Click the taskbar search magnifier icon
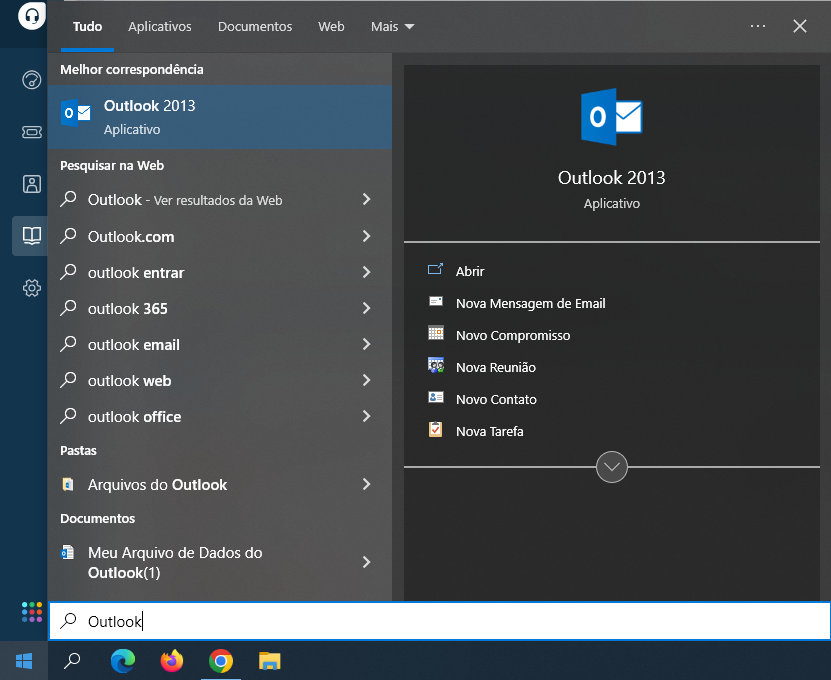Image resolution: width=831 pixels, height=680 pixels. coord(72,661)
